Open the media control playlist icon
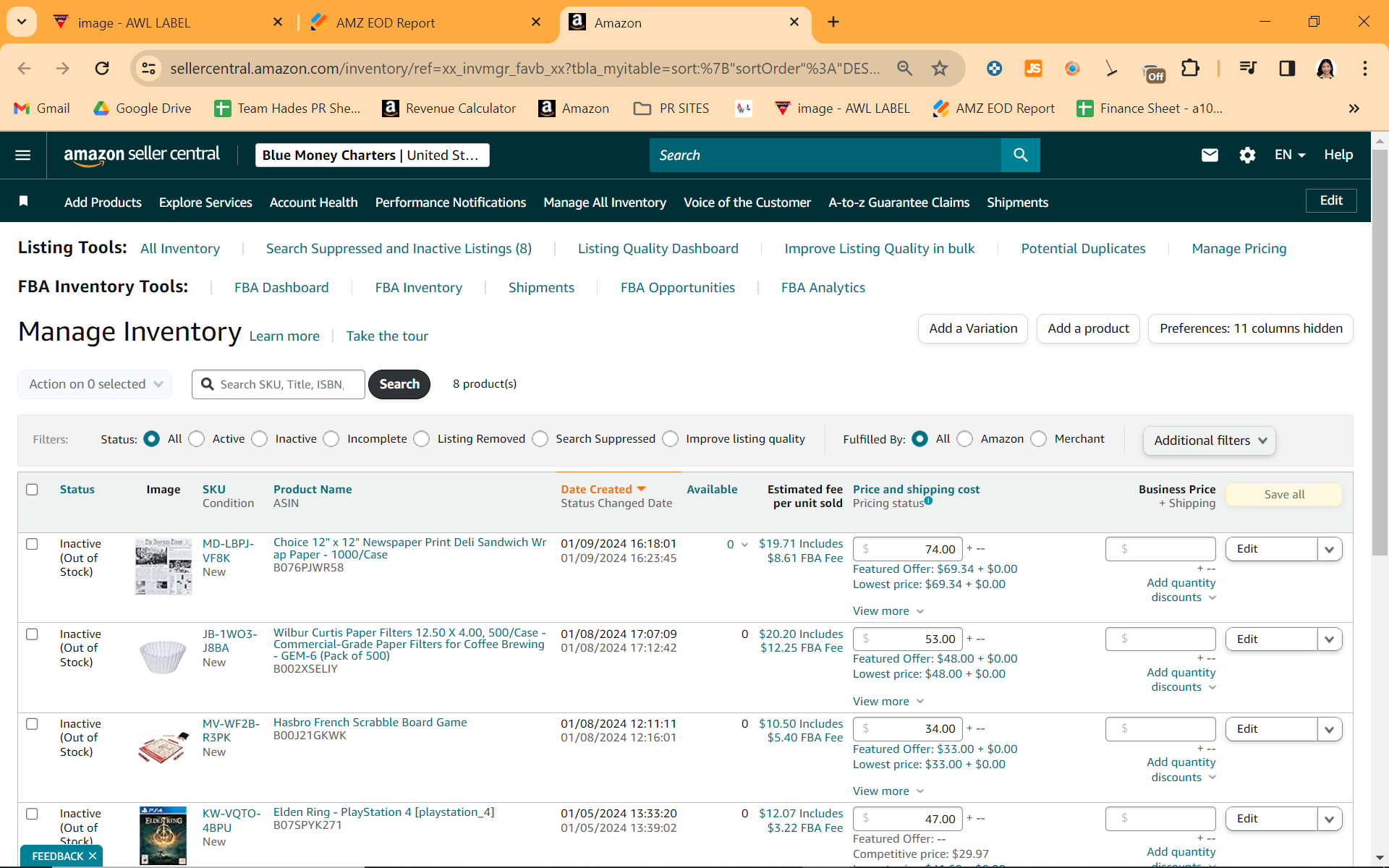 pyautogui.click(x=1248, y=69)
